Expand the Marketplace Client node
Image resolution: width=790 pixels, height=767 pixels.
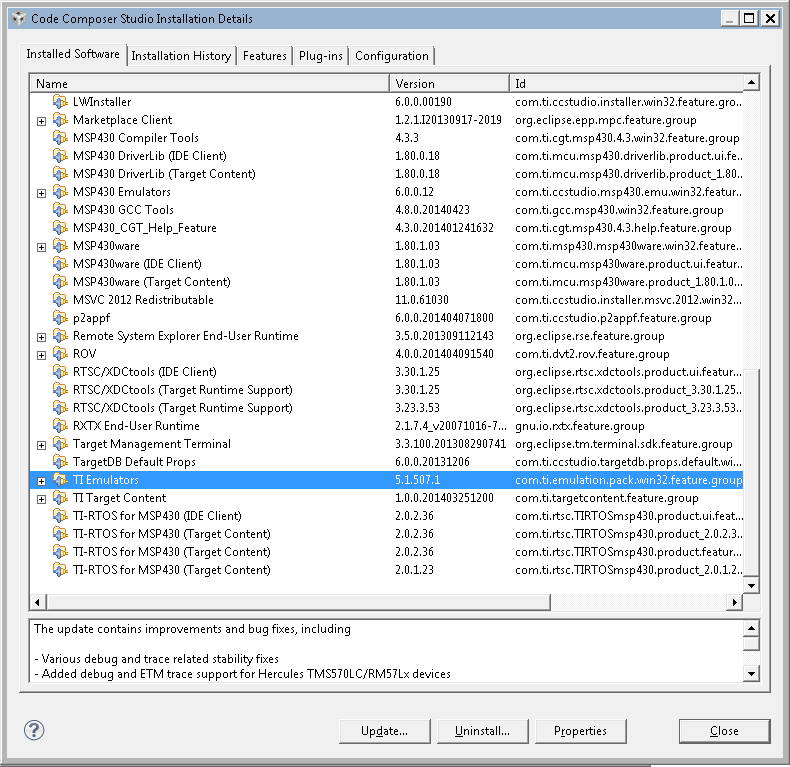[41, 121]
